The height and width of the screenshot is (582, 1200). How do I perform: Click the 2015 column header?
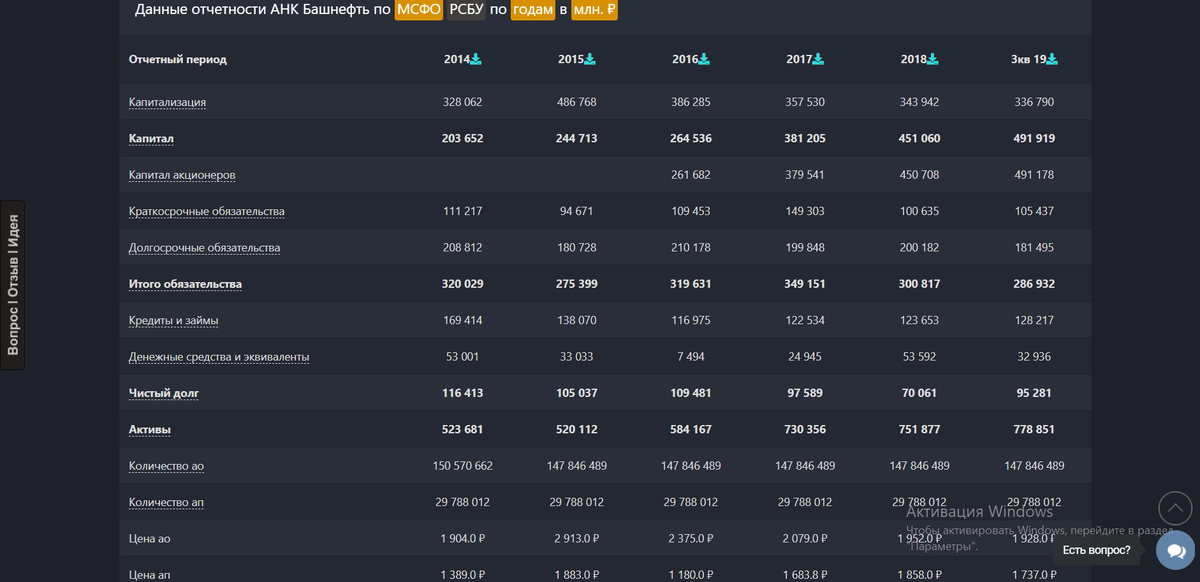click(571, 59)
